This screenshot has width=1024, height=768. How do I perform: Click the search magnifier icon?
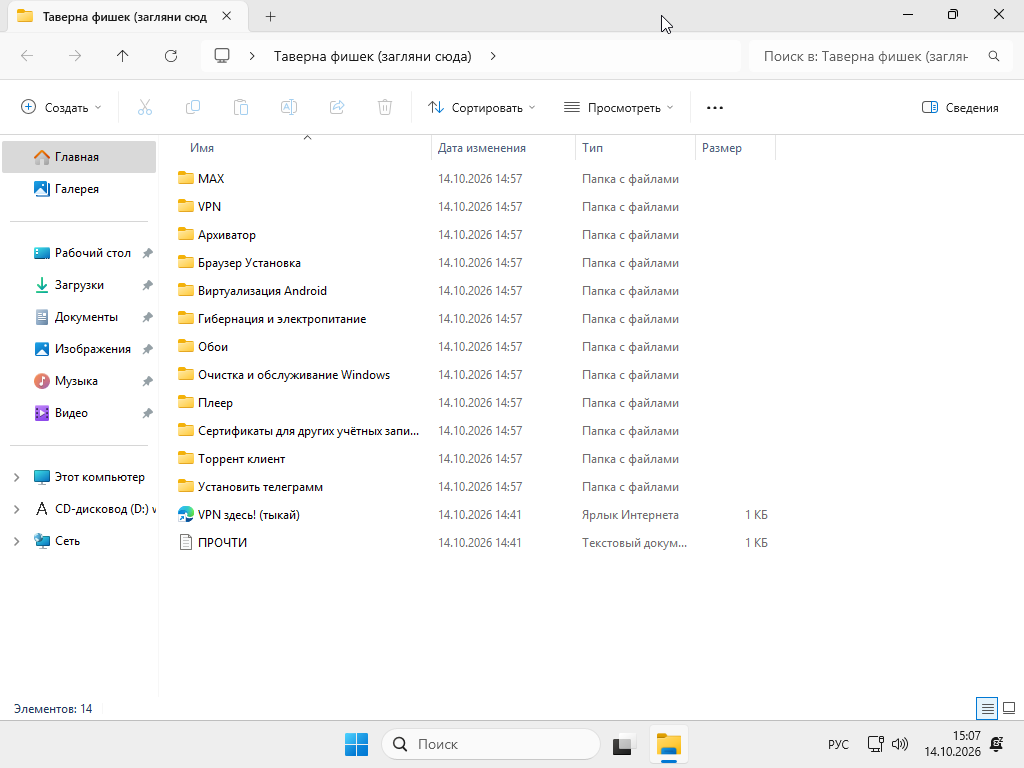(x=994, y=56)
